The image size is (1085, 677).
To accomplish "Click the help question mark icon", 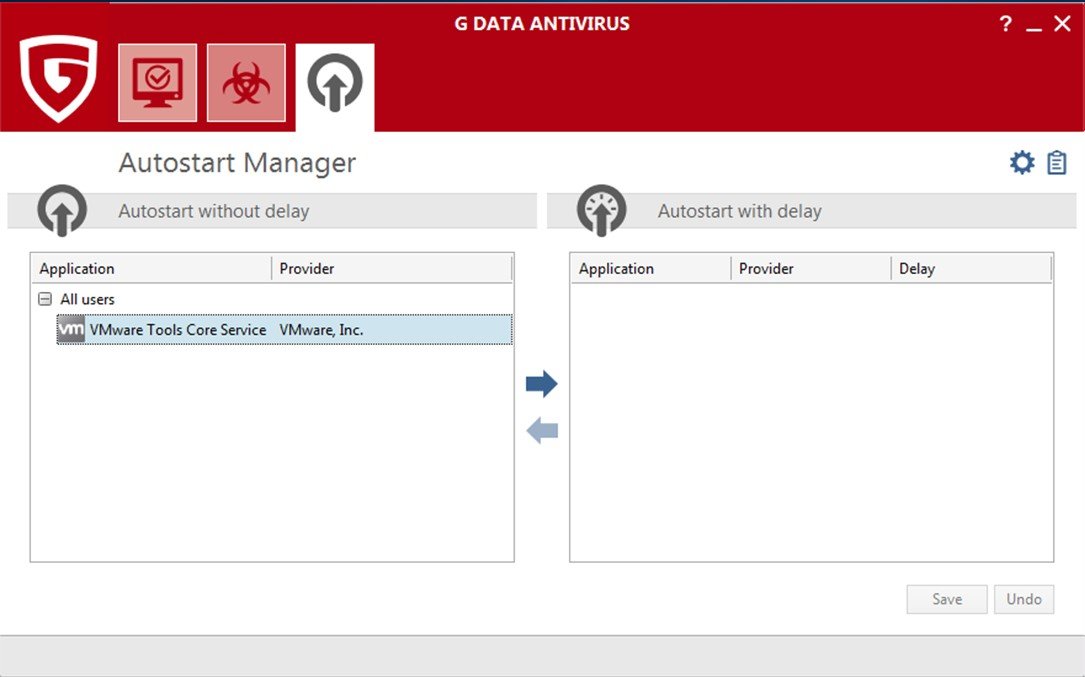I will pyautogui.click(x=1006, y=24).
